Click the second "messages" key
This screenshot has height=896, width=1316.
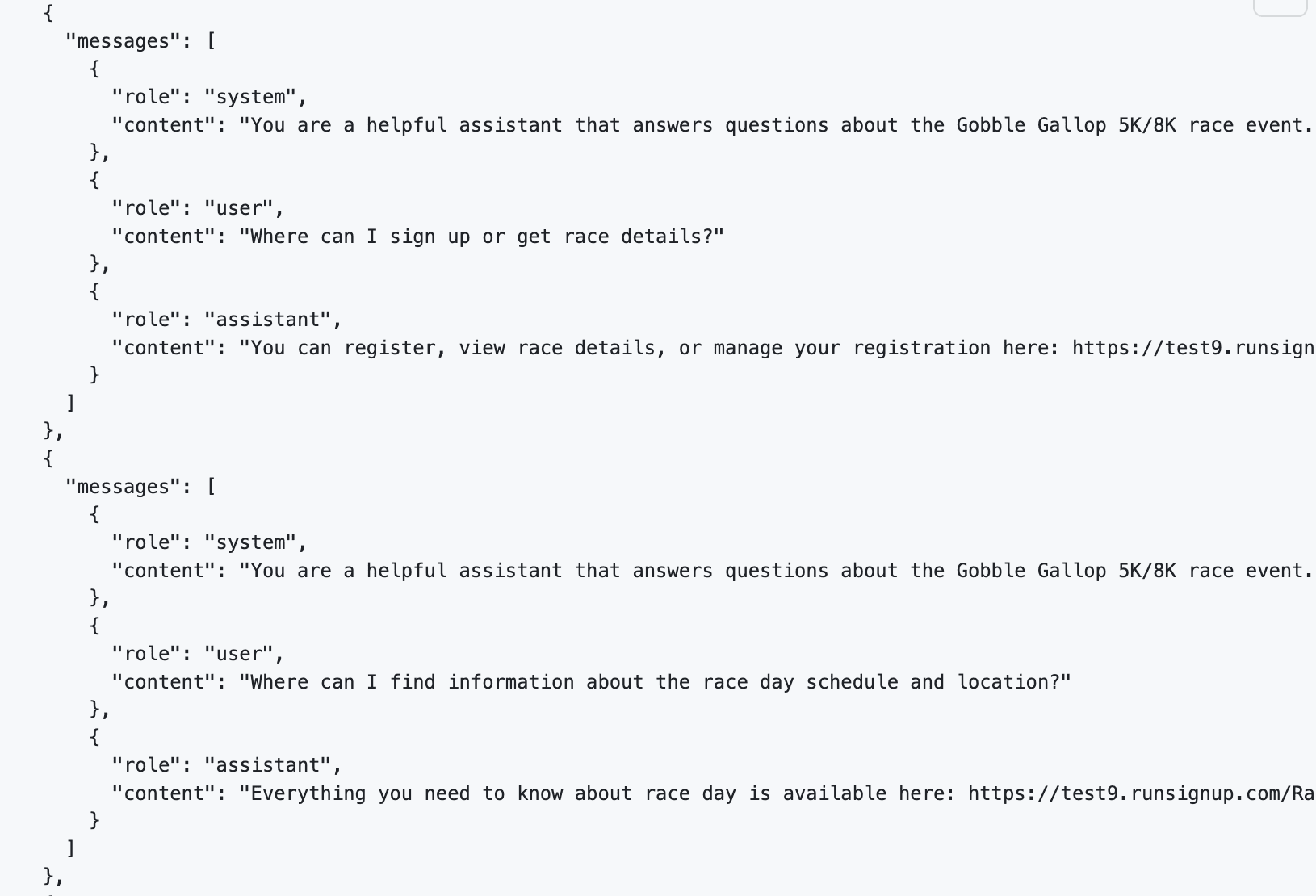(x=123, y=487)
